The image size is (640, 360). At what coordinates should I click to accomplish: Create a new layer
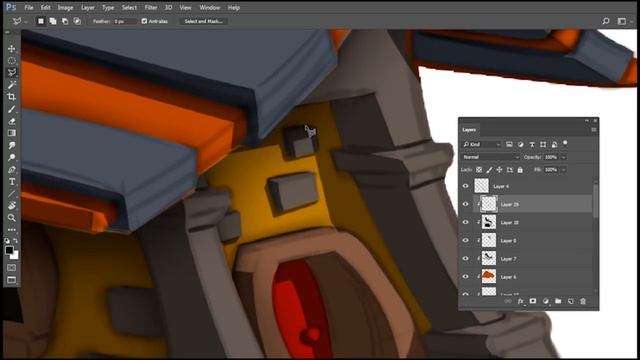[x=571, y=301]
